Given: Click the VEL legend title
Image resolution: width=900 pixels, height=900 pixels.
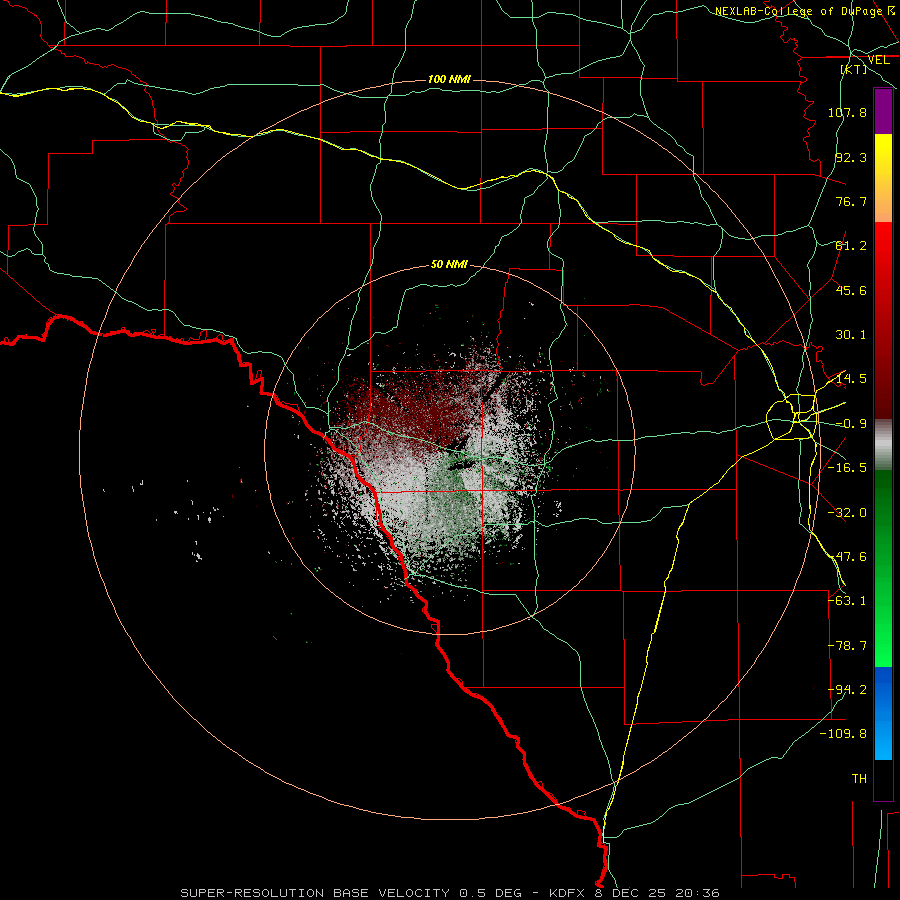Looking at the screenshot, I should (x=878, y=60).
